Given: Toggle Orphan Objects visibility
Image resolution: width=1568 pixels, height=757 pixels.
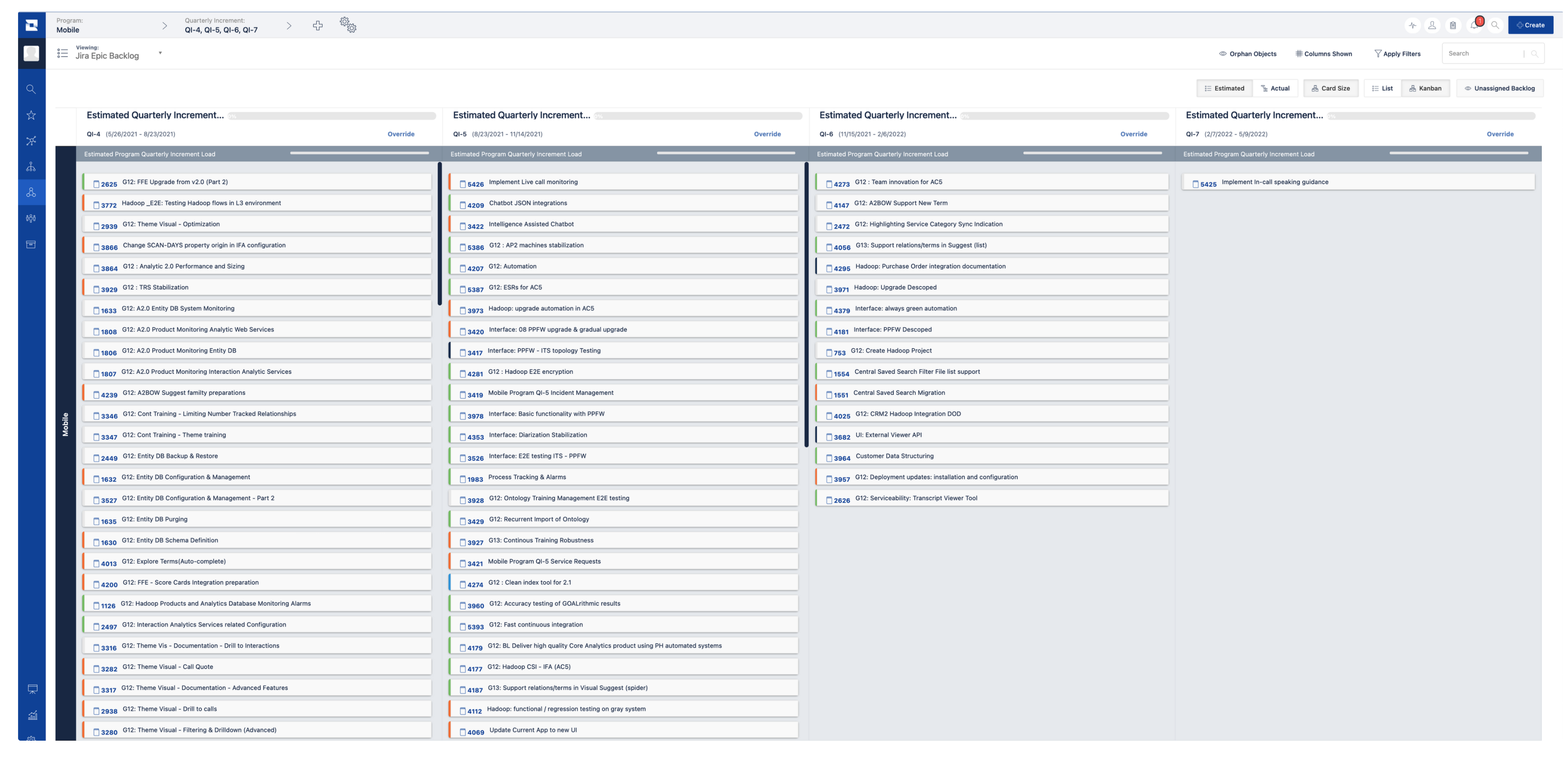Looking at the screenshot, I should (x=1248, y=54).
